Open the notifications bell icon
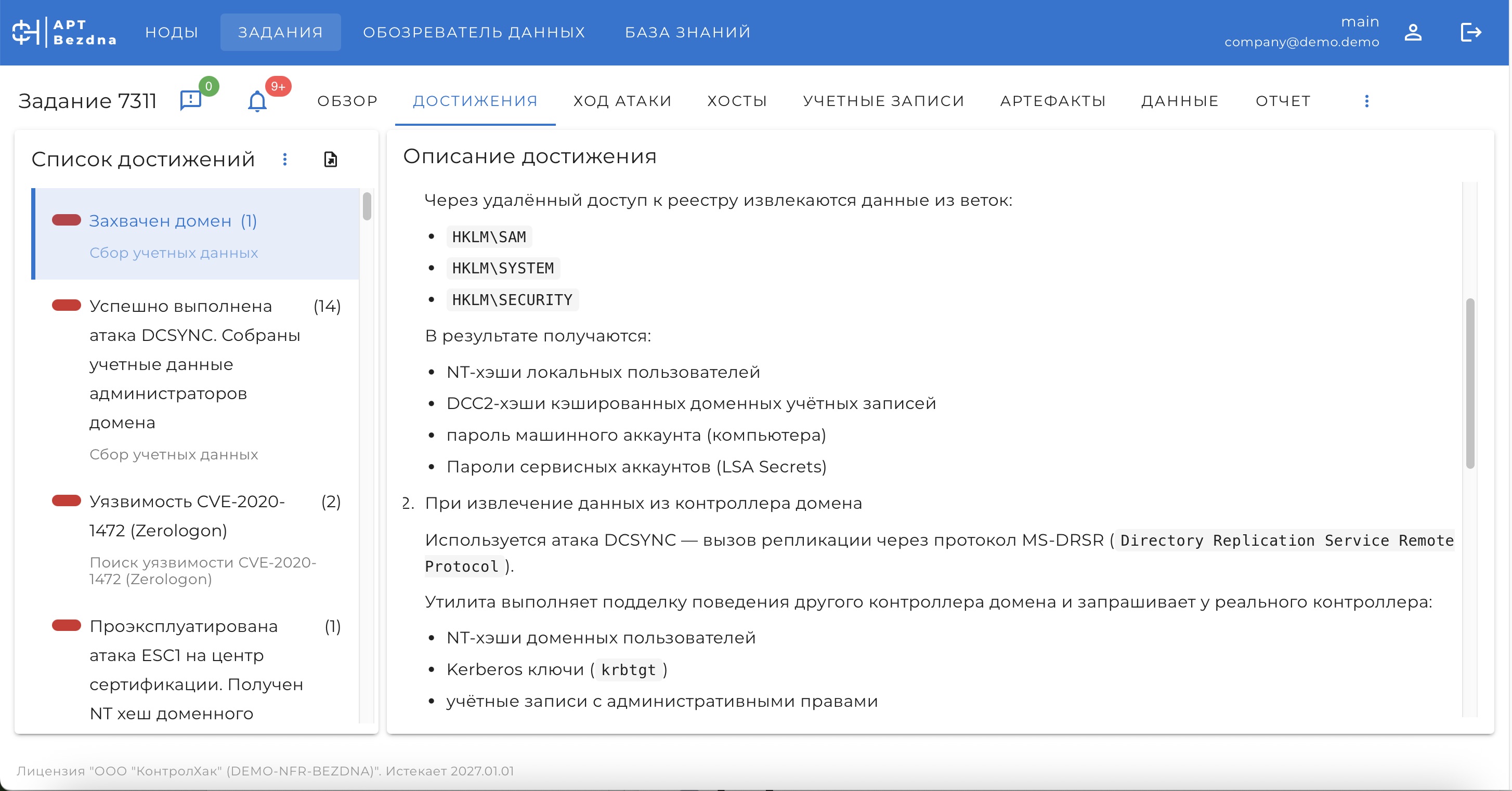This screenshot has width=1512, height=791. [x=257, y=101]
